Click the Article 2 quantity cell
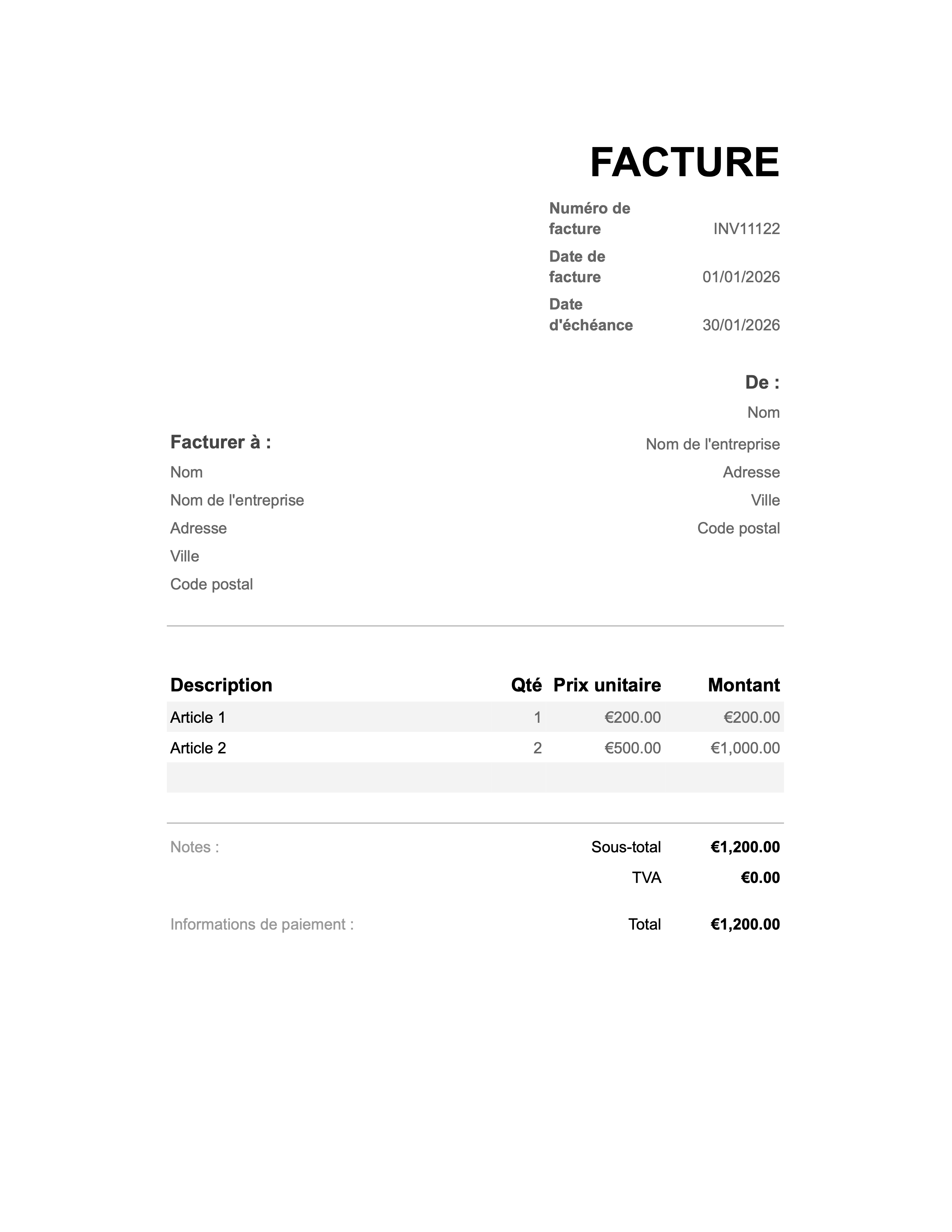This screenshot has width=952, height=1232. (537, 749)
